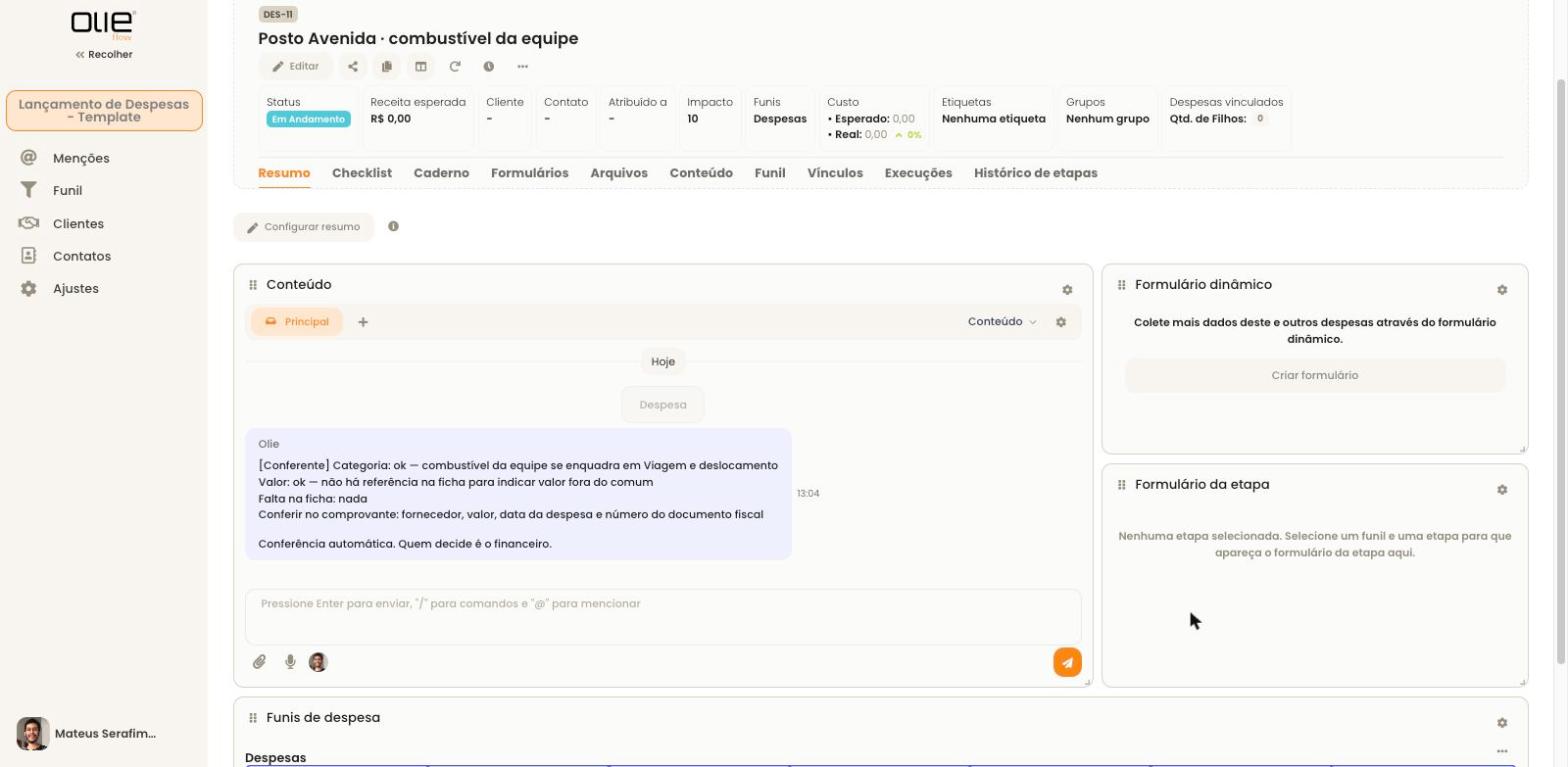Open the Formulários tab
Screen dimensions: 1568x767
click(530, 173)
